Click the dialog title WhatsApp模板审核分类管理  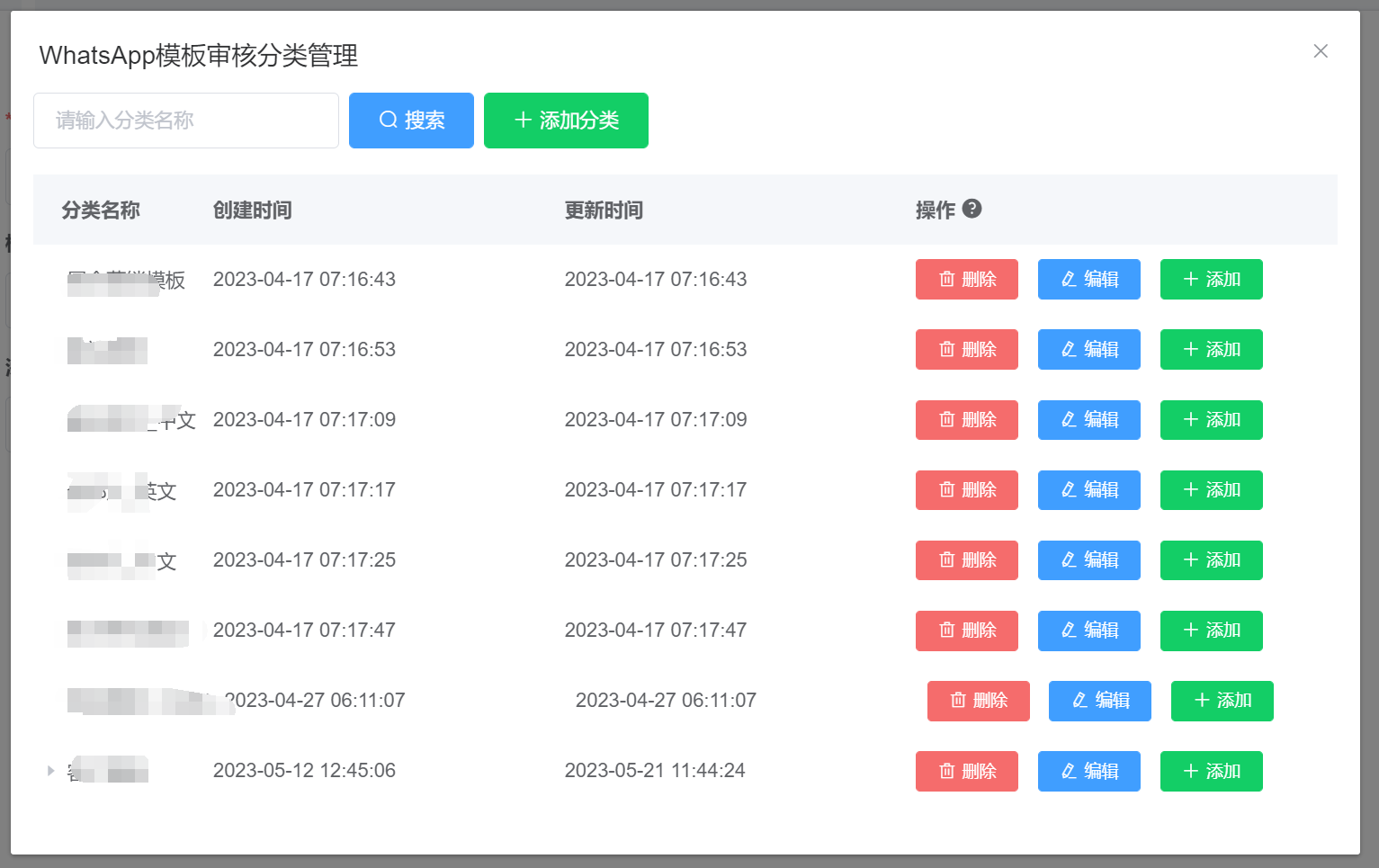(199, 56)
